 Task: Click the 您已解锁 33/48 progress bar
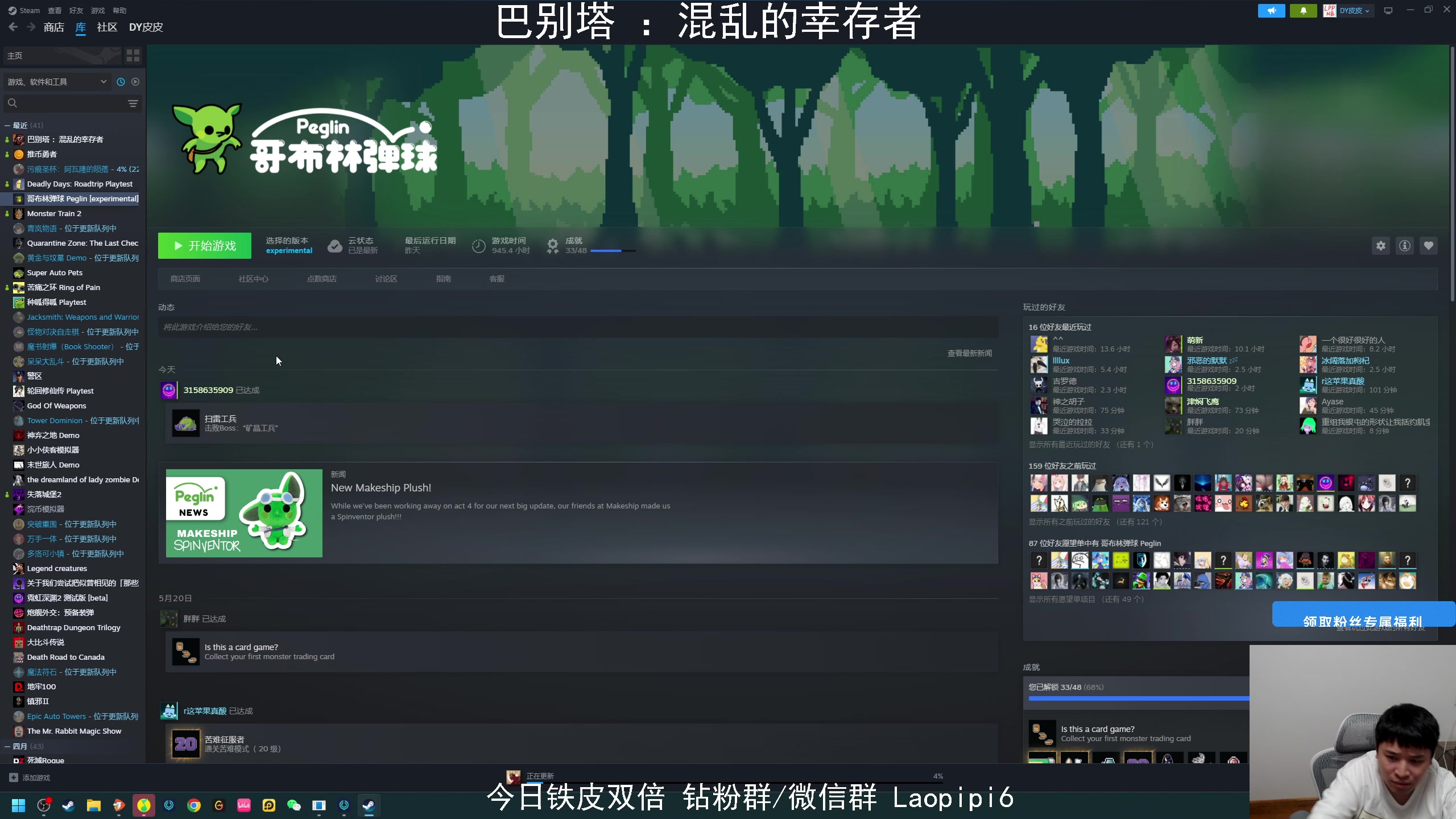pyautogui.click(x=1139, y=698)
